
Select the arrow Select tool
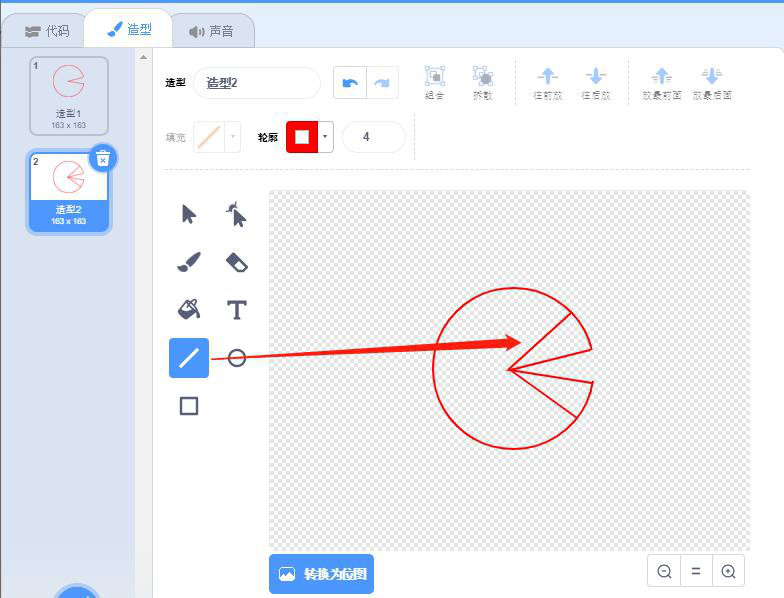(x=189, y=214)
